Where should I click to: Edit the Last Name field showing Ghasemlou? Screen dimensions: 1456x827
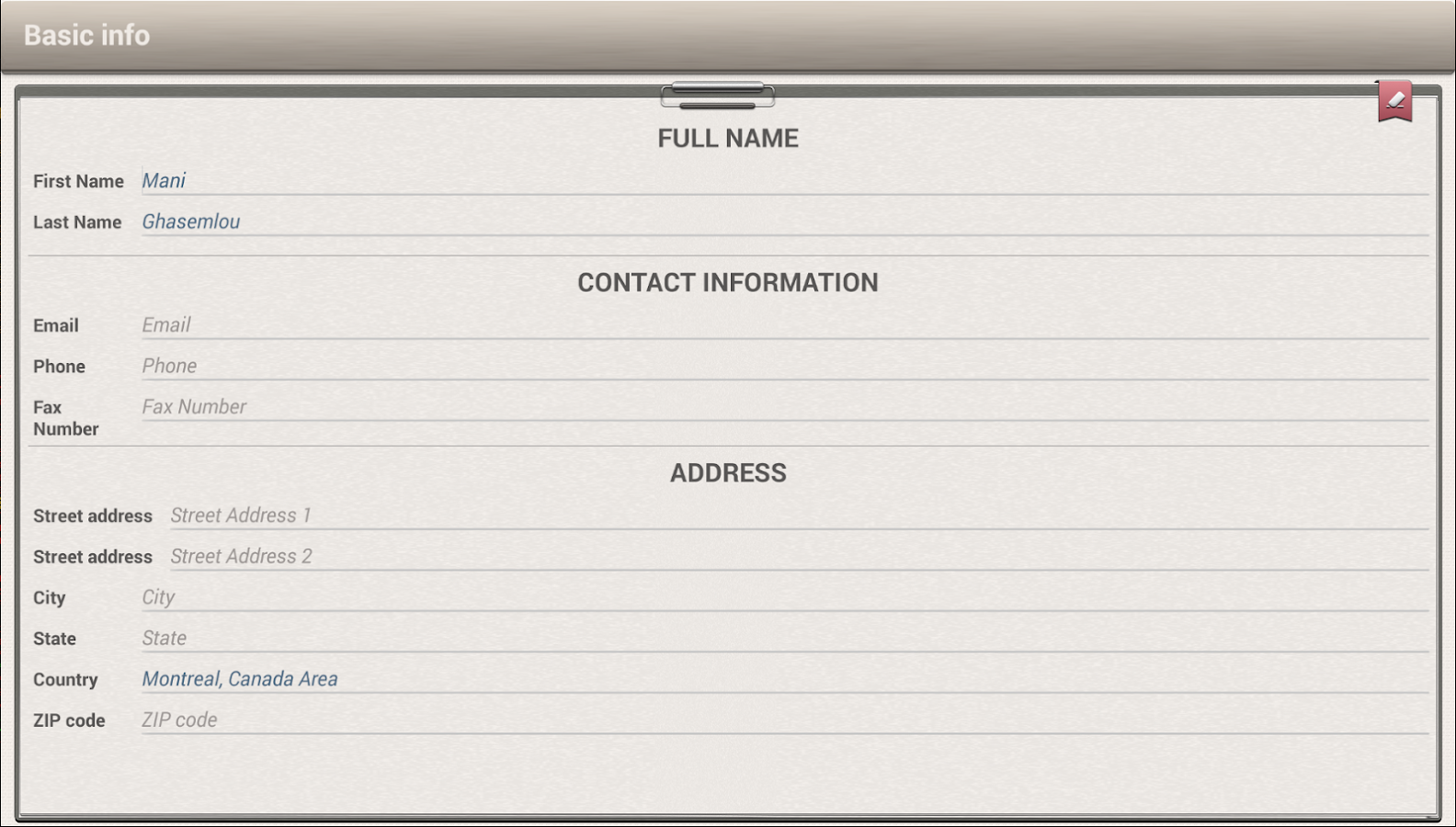(785, 221)
